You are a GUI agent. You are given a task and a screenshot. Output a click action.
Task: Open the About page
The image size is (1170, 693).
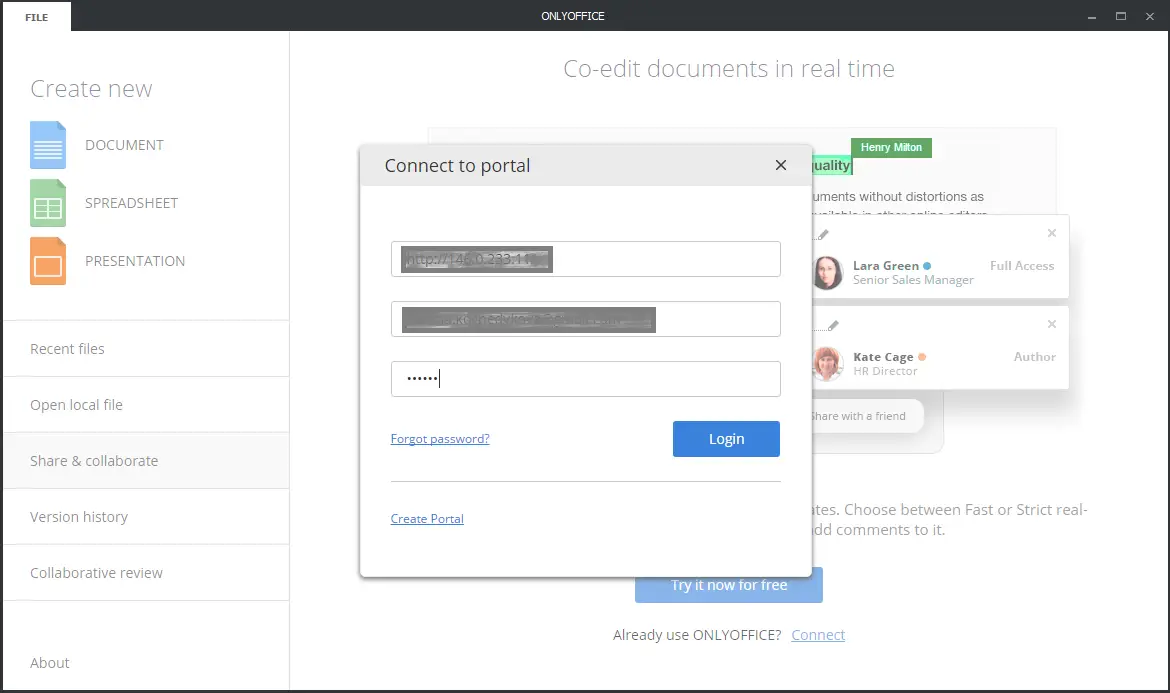pyautogui.click(x=49, y=662)
